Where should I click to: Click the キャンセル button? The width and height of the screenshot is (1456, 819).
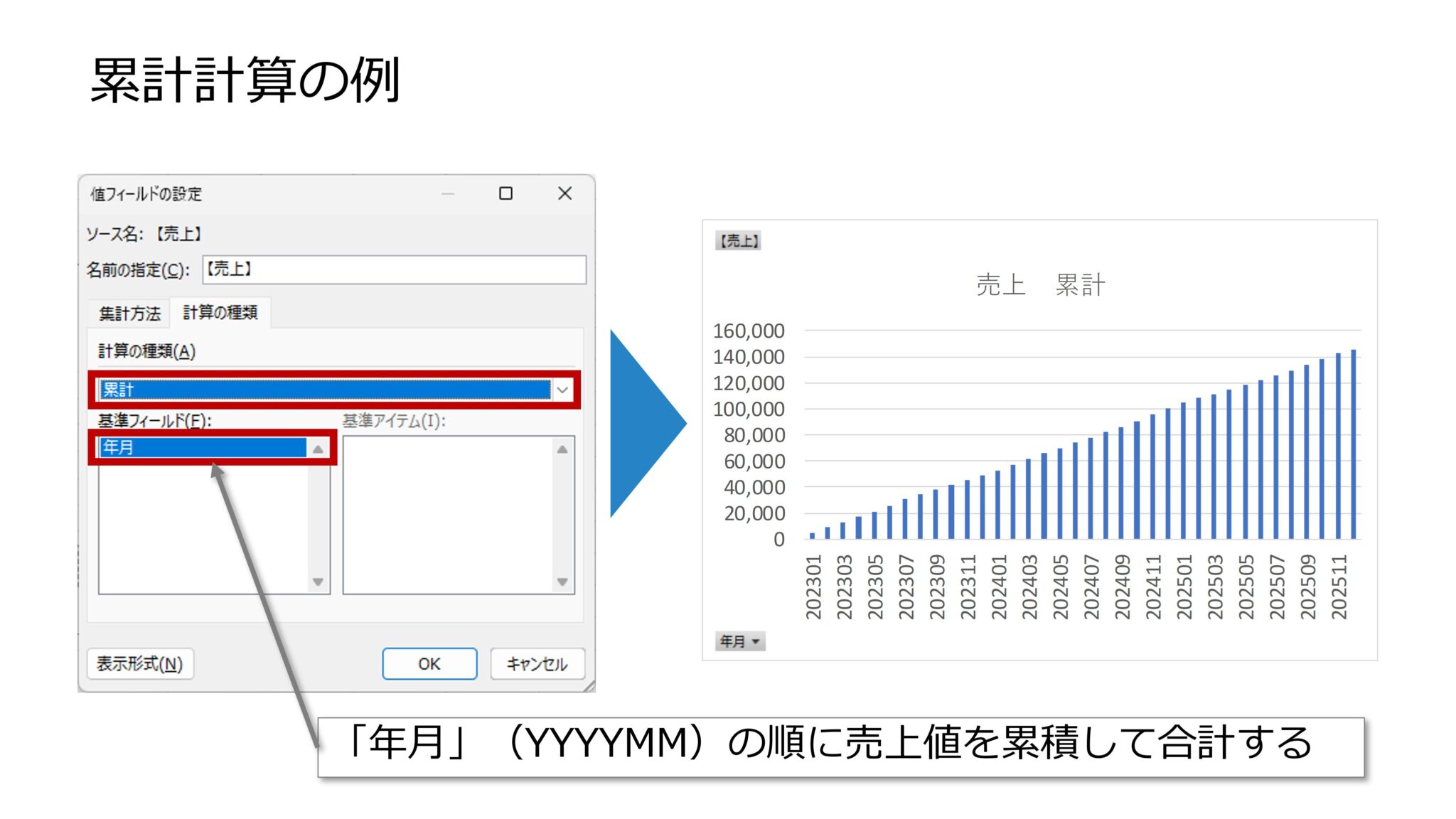coord(537,664)
